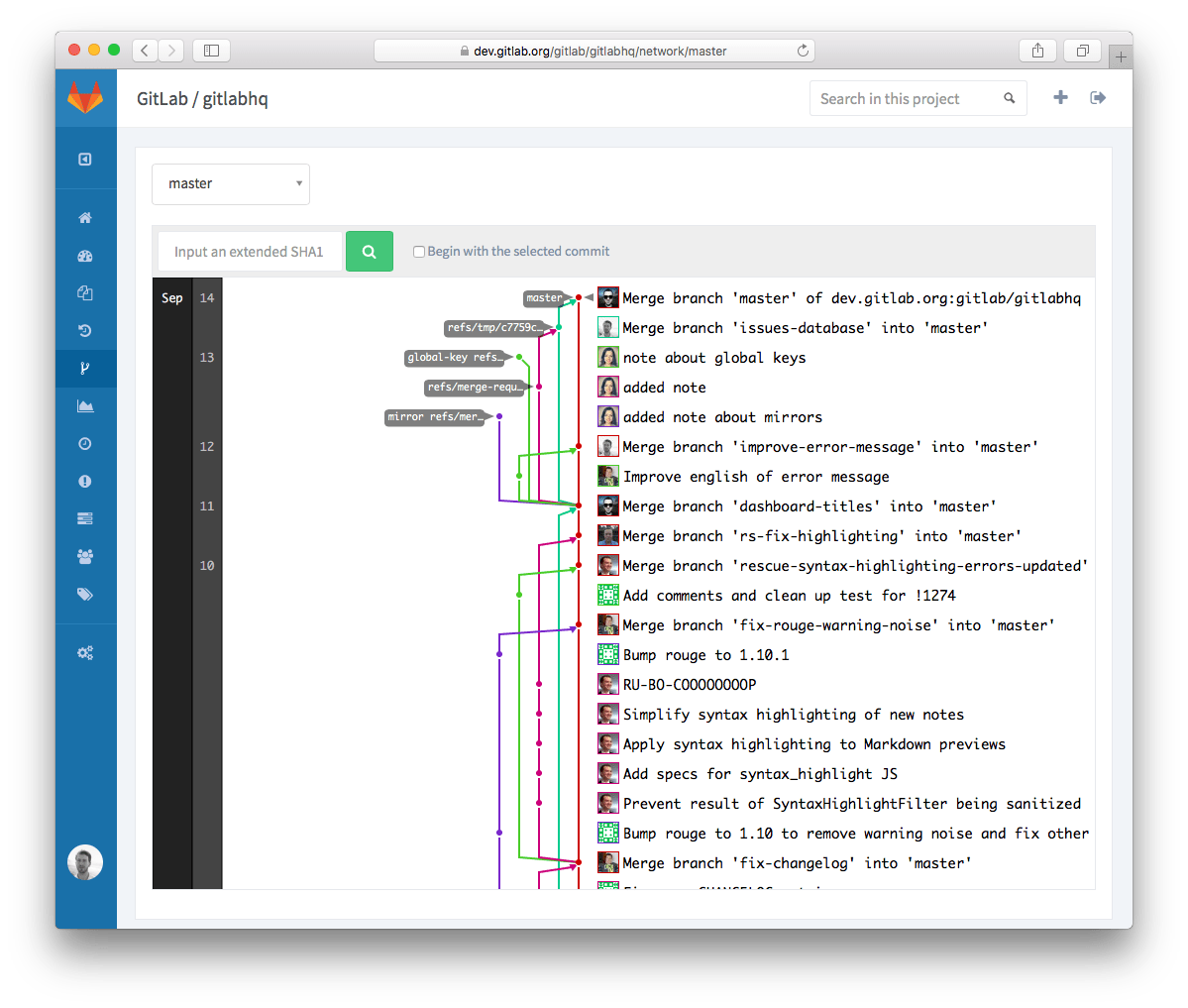Select 'Simplify syntax highlighting of new notes'

click(x=794, y=715)
